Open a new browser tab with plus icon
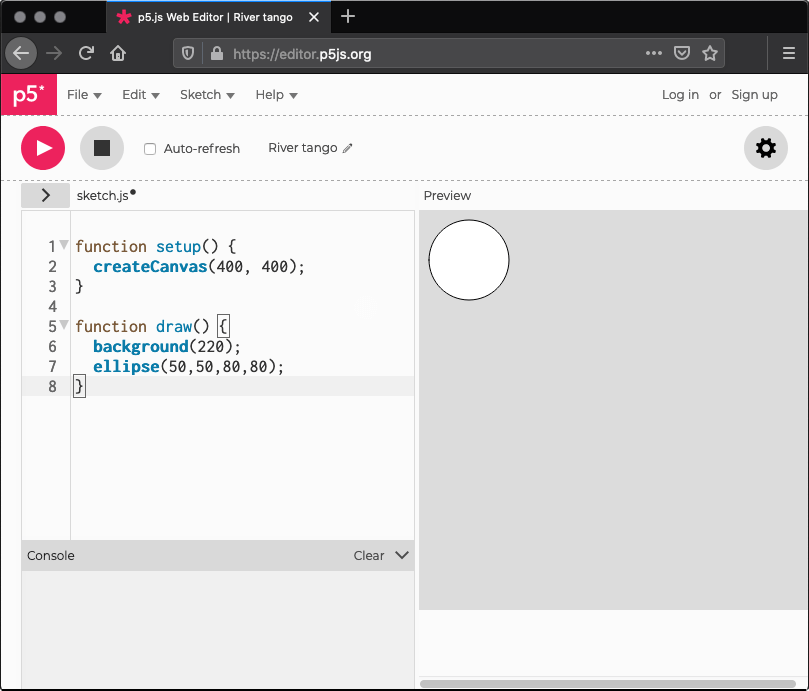This screenshot has height=691, width=809. click(x=348, y=17)
